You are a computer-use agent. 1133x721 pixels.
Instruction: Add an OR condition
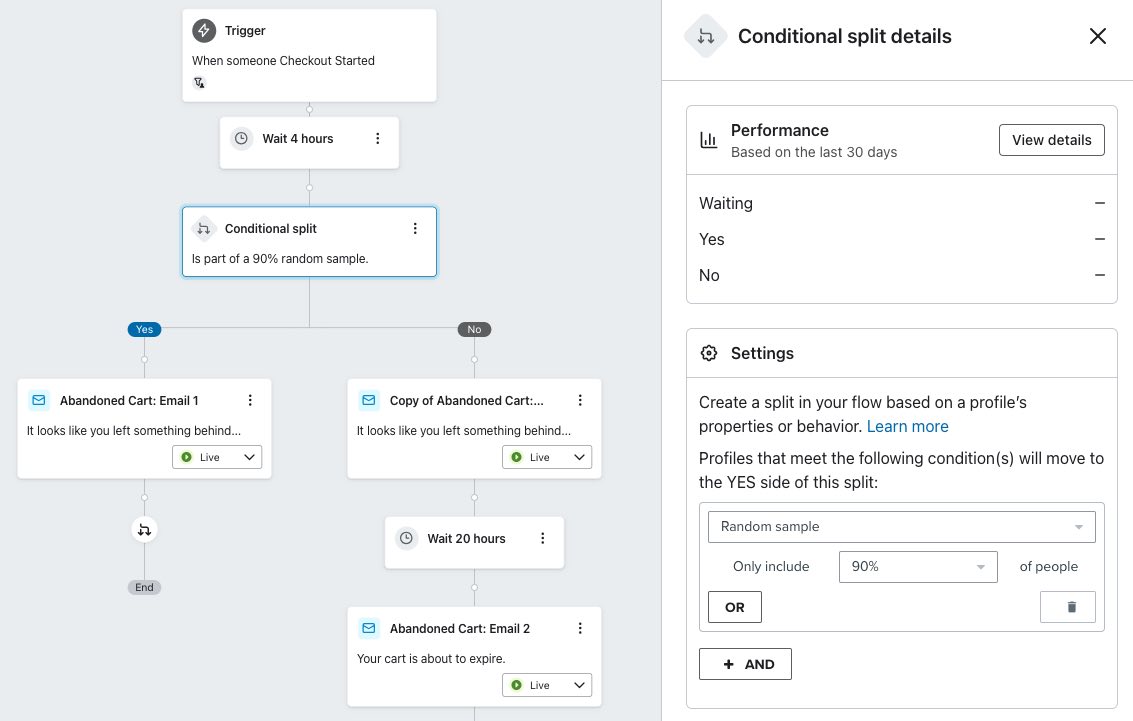click(734, 607)
